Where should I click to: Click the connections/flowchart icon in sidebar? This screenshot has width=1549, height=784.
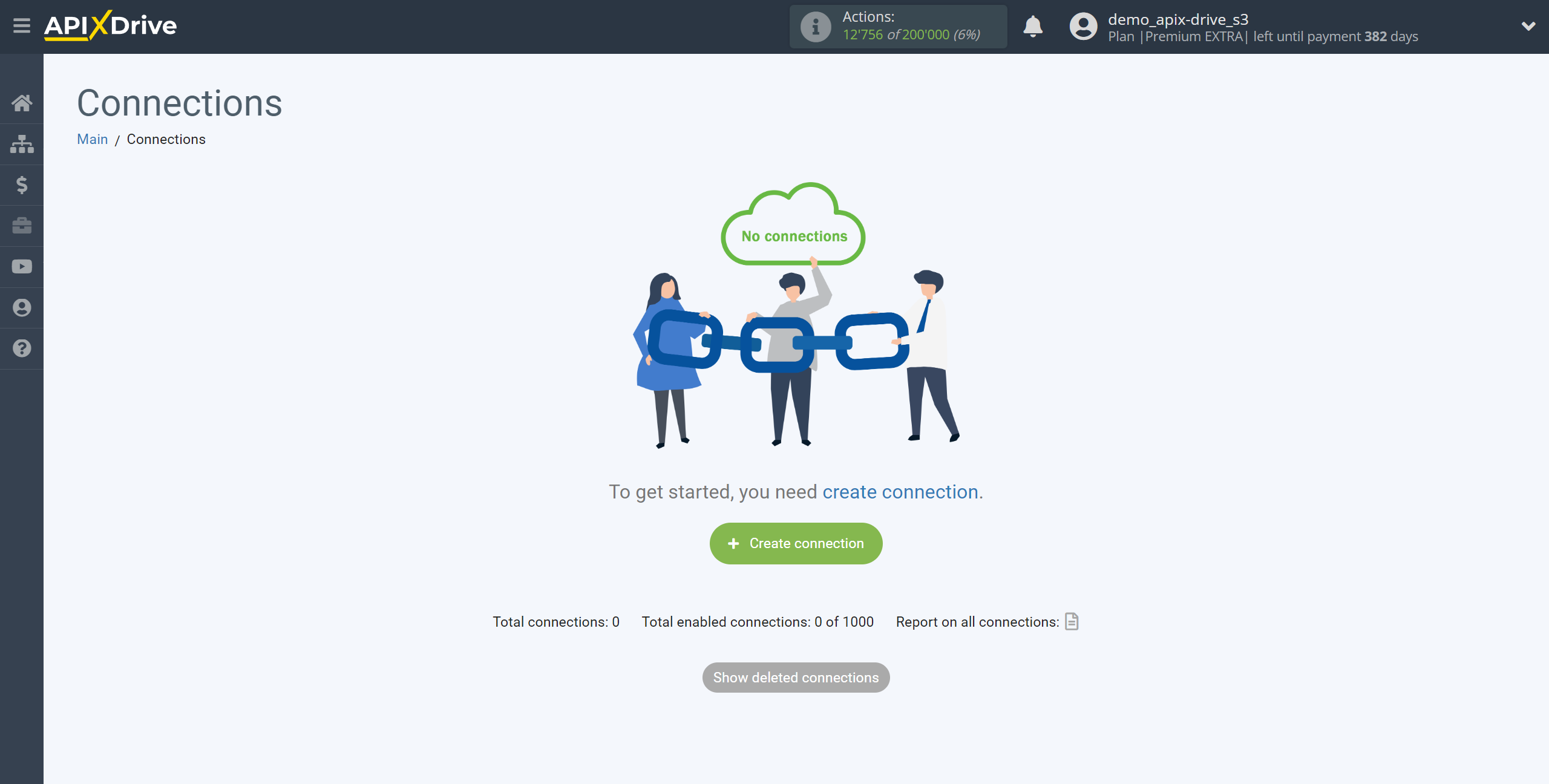22,144
